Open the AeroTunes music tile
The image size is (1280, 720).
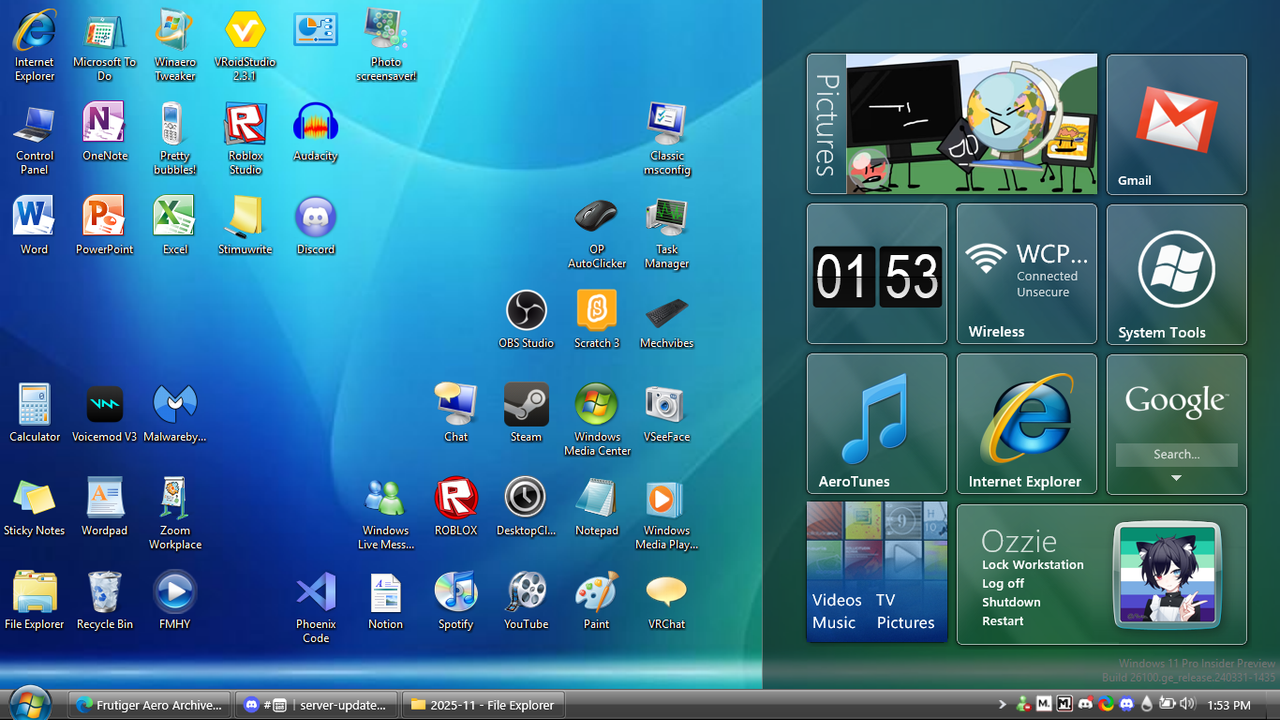click(x=877, y=424)
